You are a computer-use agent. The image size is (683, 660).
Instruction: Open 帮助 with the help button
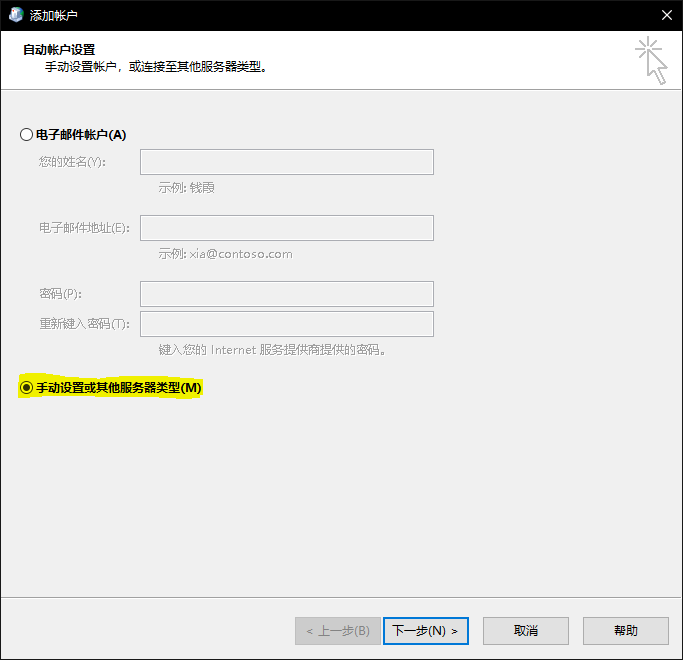coord(626,630)
